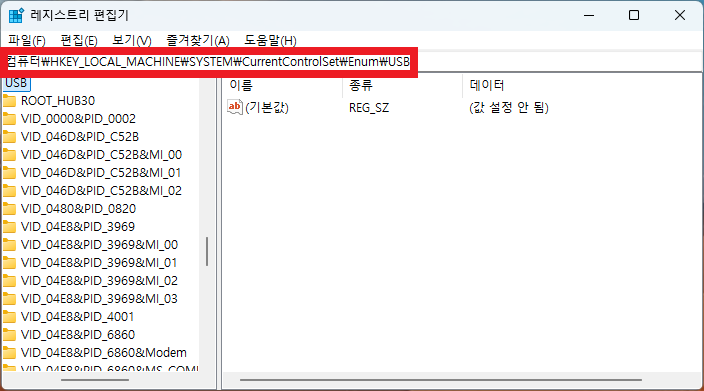Click folder icon of VID_046D&PID_C52B&MI_01
The image size is (704, 391).
9,172
